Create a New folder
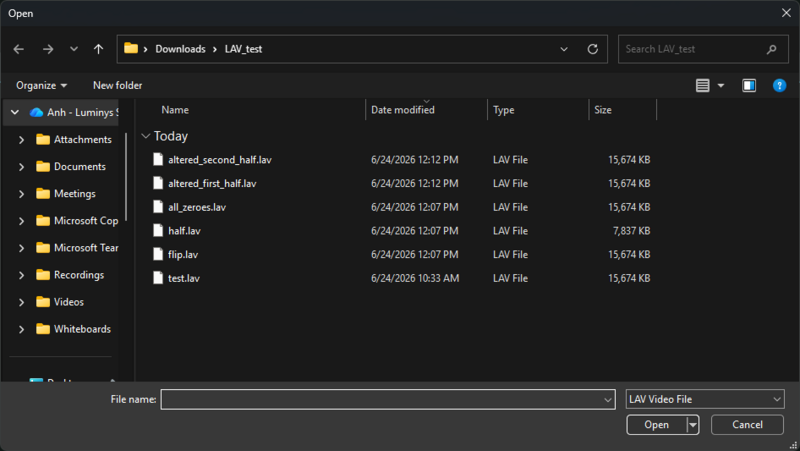Image resolution: width=800 pixels, height=451 pixels. click(117, 85)
